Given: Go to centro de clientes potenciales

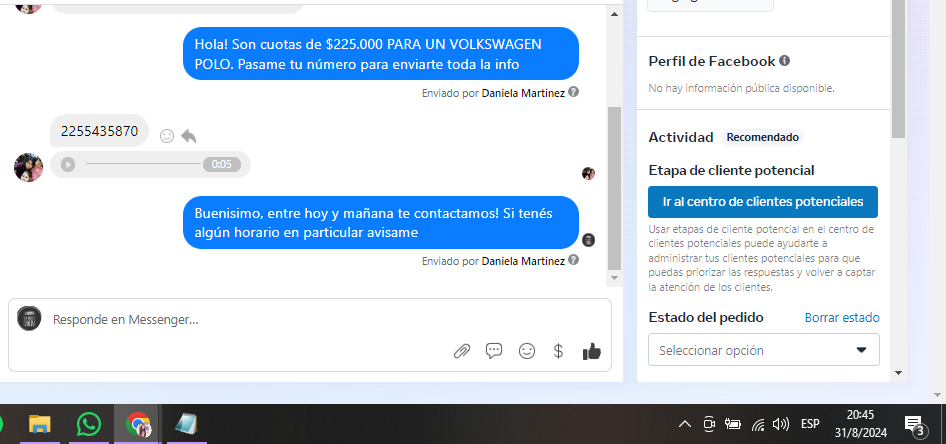Looking at the screenshot, I should (x=763, y=201).
